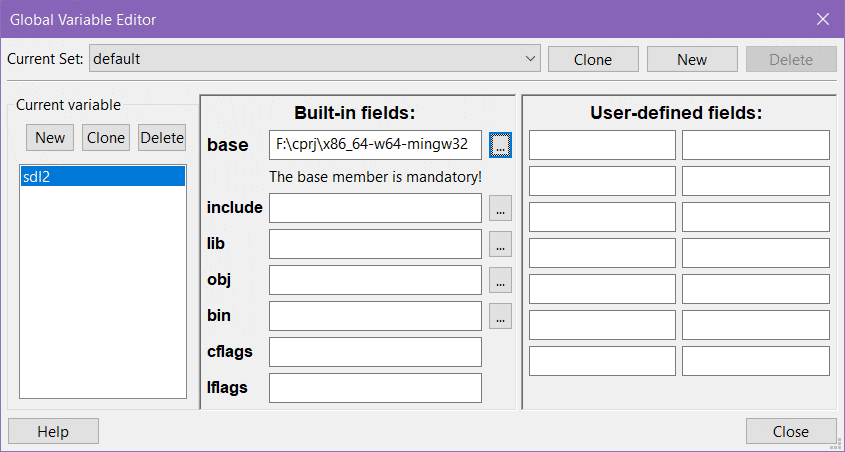845x452 pixels.
Task: Clone the current variable set
Action: (593, 59)
